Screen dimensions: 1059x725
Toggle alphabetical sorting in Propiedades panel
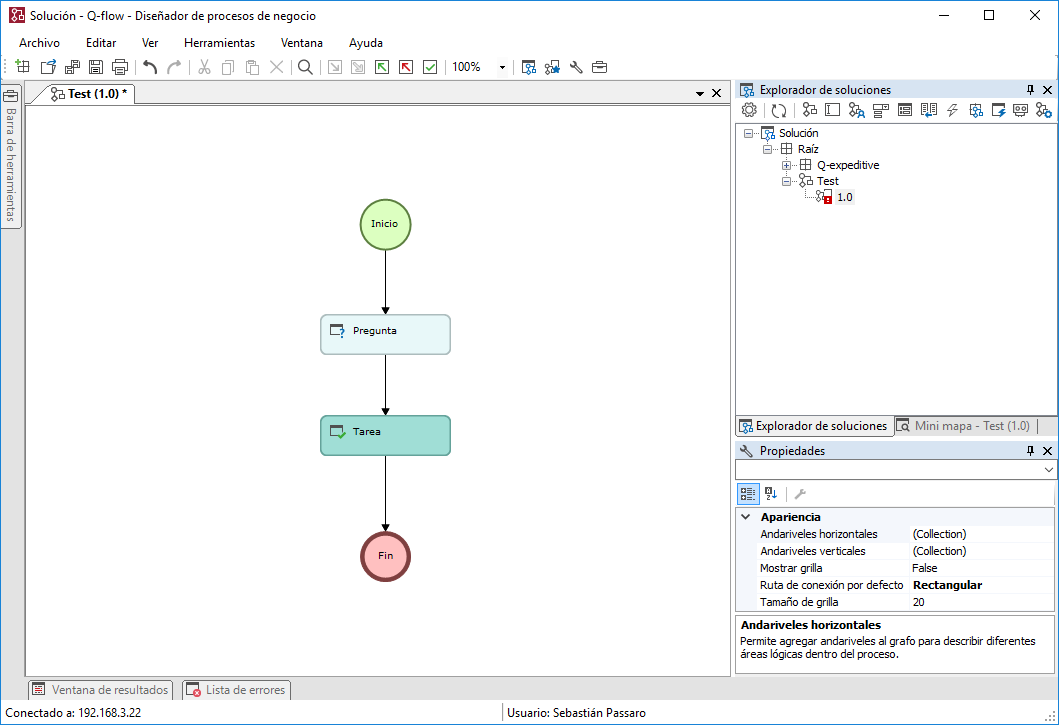tap(771, 494)
